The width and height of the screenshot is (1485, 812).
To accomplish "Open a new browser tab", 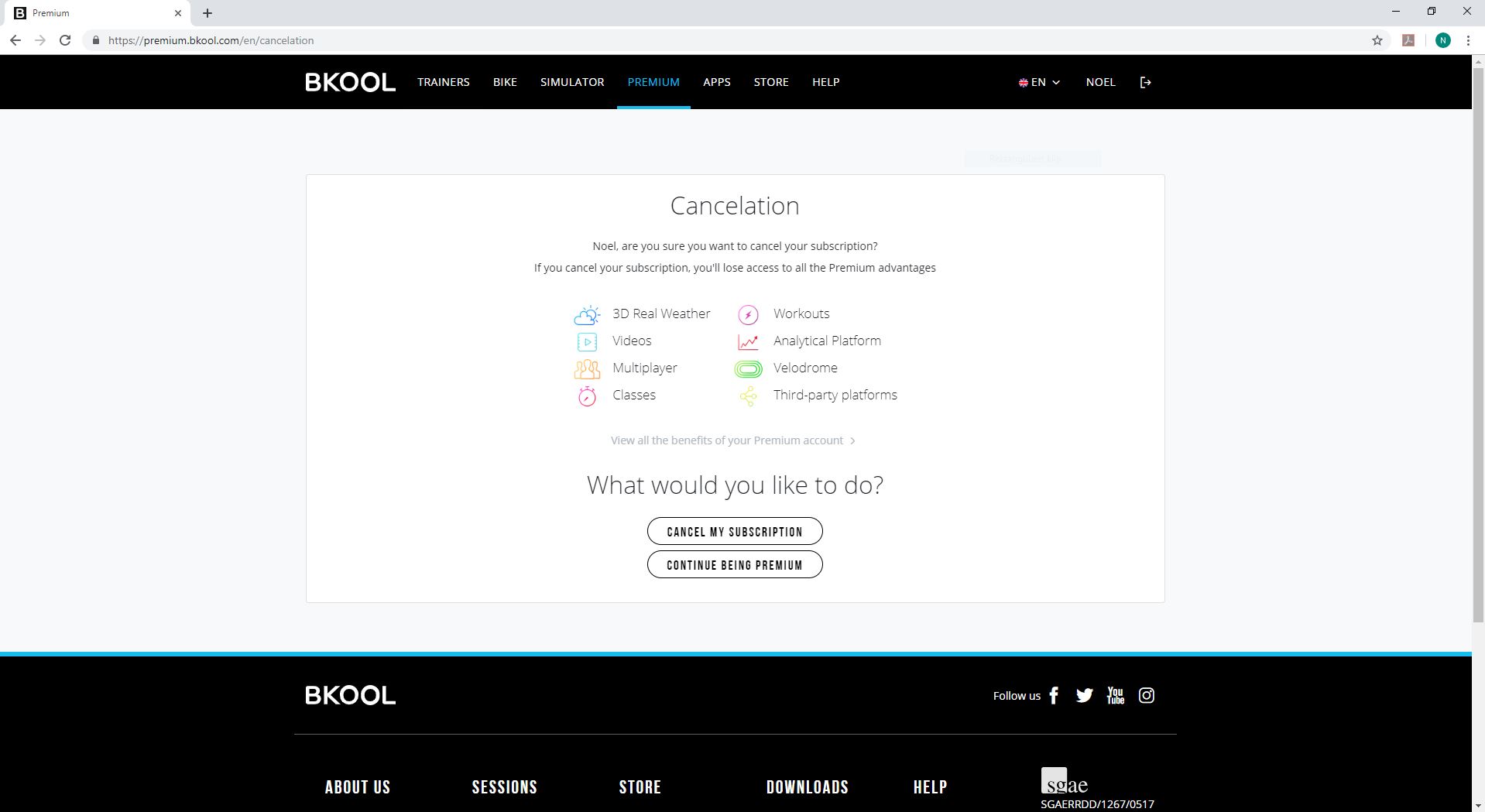I will click(207, 13).
